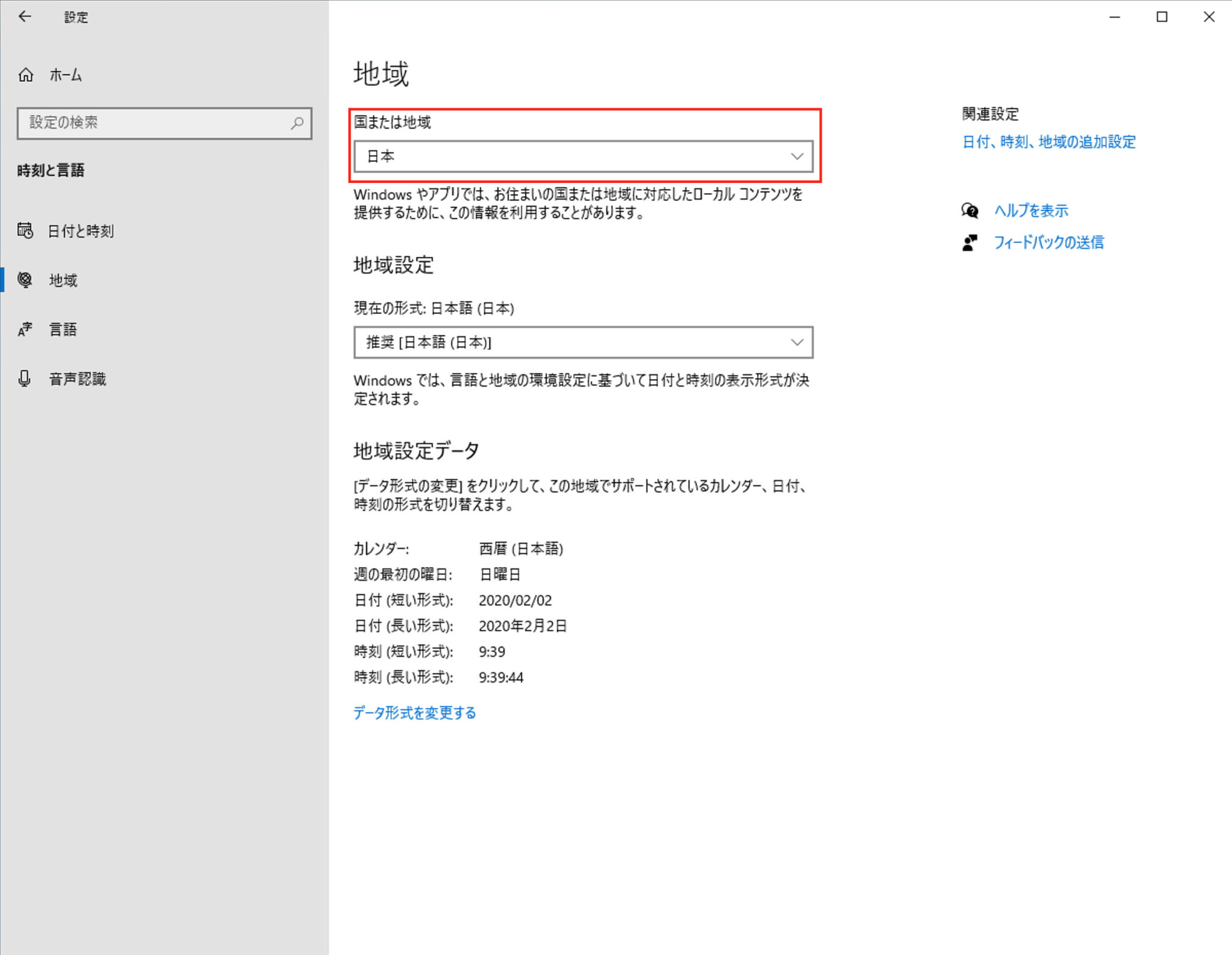Expand the 日本 selector chevron
1232x955 pixels.
point(796,156)
